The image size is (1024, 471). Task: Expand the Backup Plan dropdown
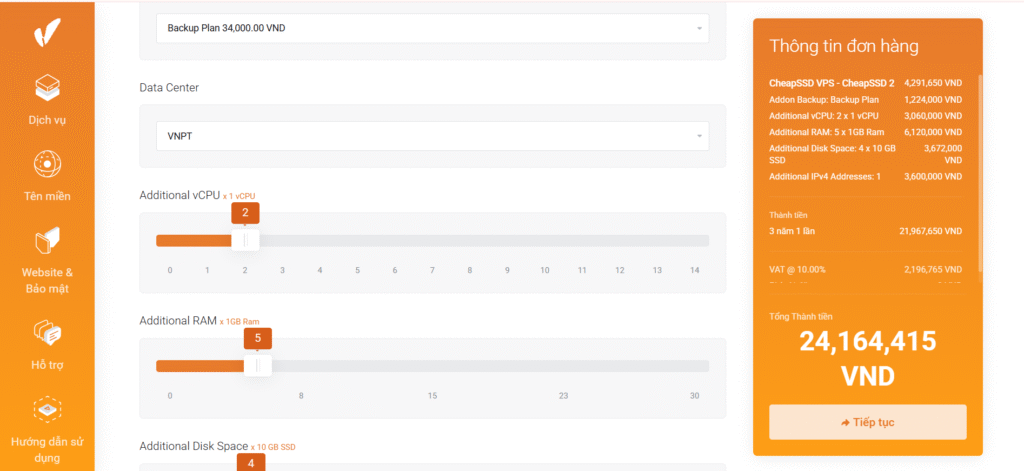[x=432, y=28]
